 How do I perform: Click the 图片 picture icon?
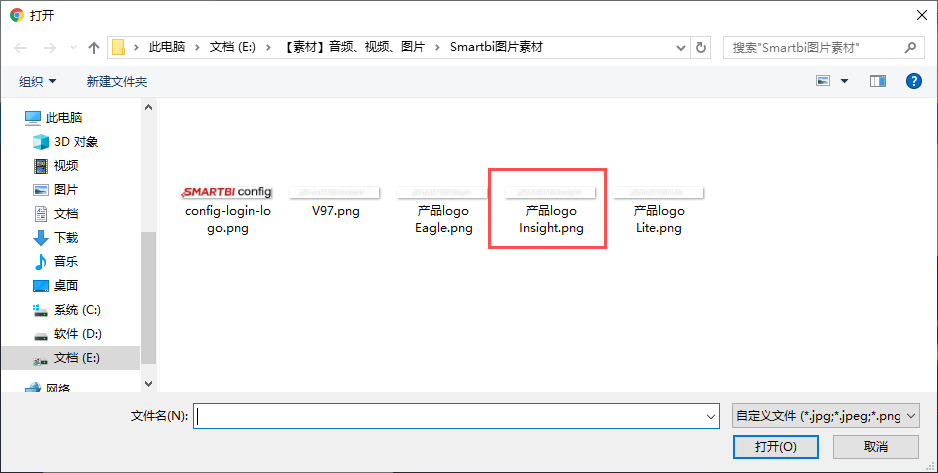(41, 190)
